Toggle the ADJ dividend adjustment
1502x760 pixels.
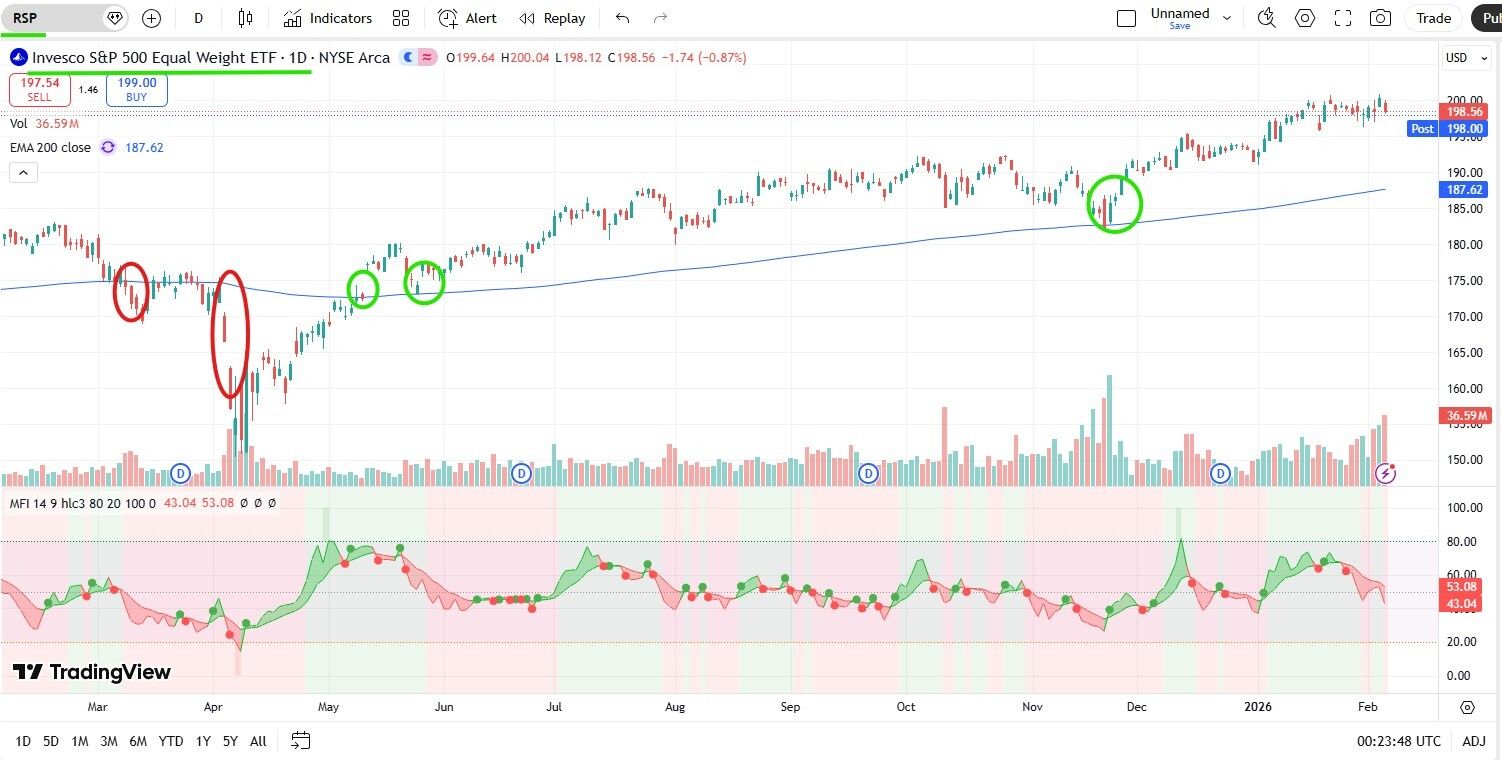tap(1474, 741)
